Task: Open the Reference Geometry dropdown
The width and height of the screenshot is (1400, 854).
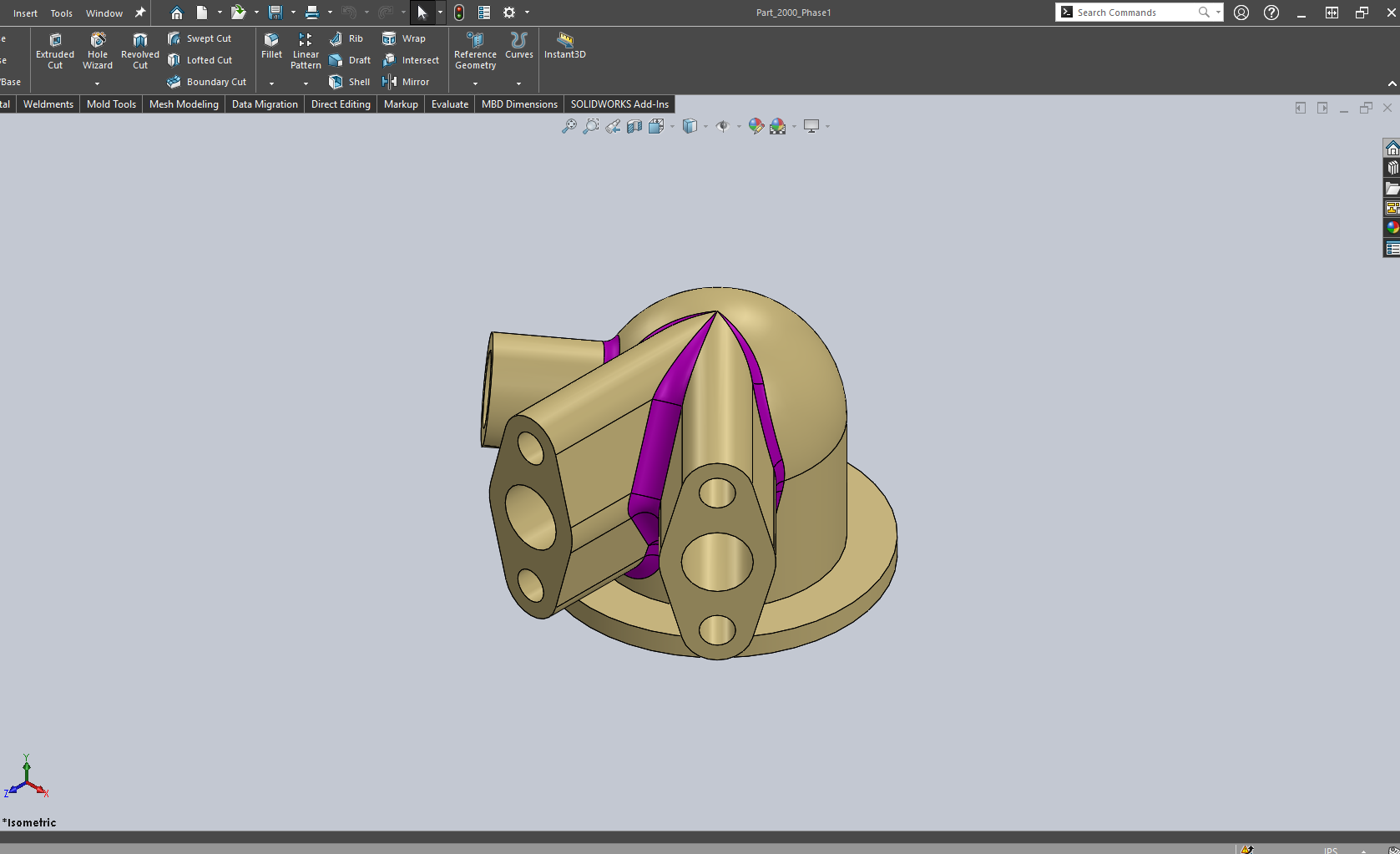Action: [x=475, y=83]
